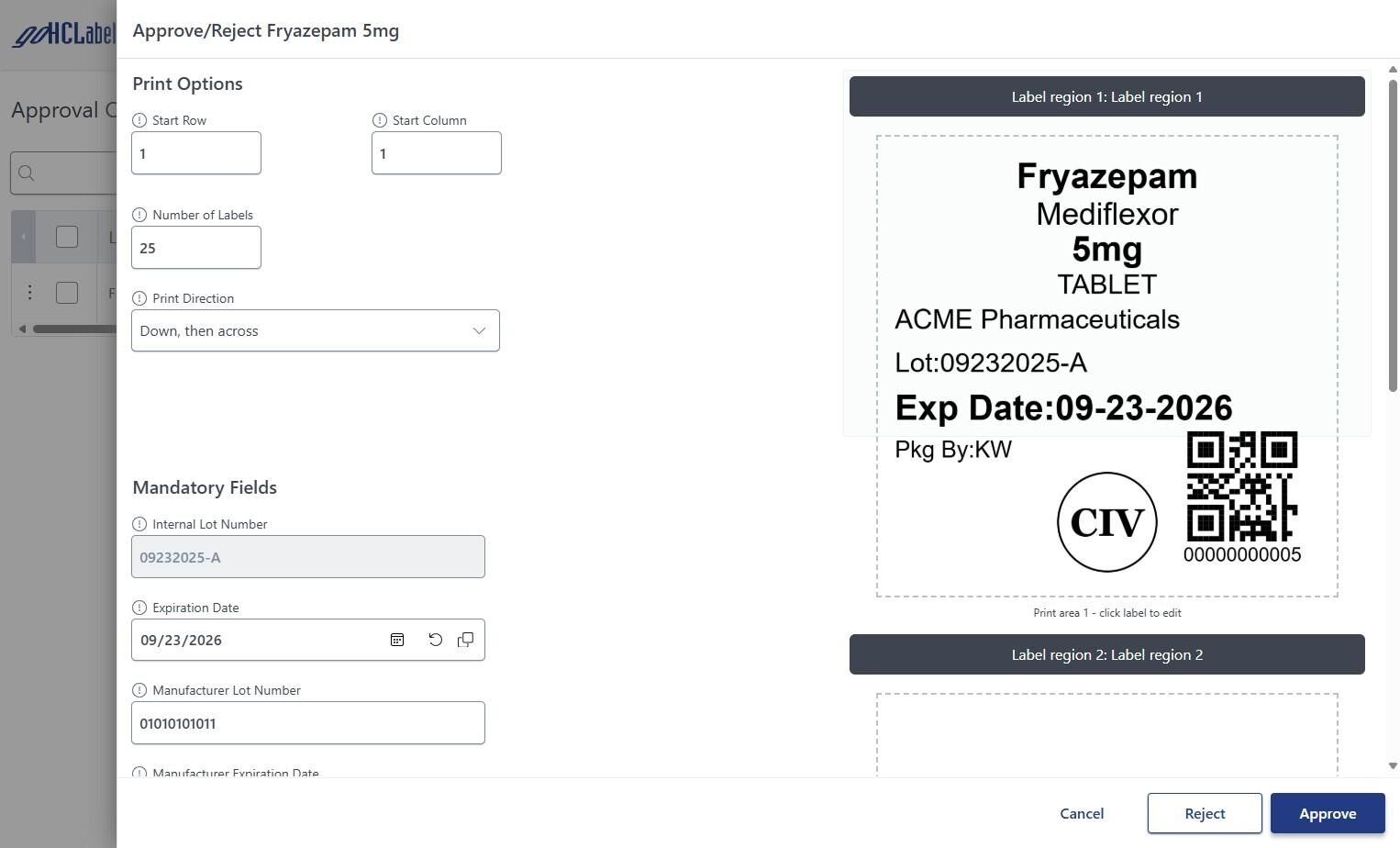Open the three-dot row actions menu
The height and width of the screenshot is (848, 1400).
29,293
